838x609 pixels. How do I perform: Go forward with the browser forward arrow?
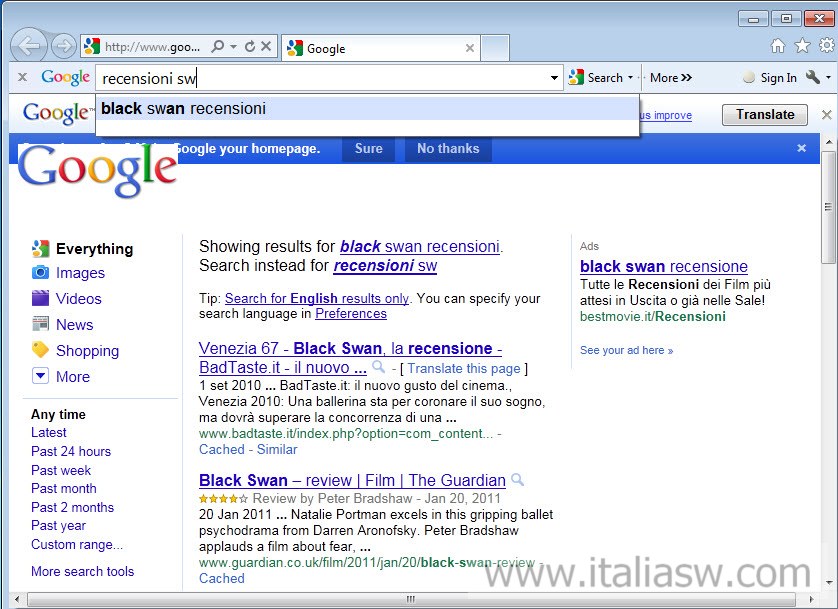(64, 46)
